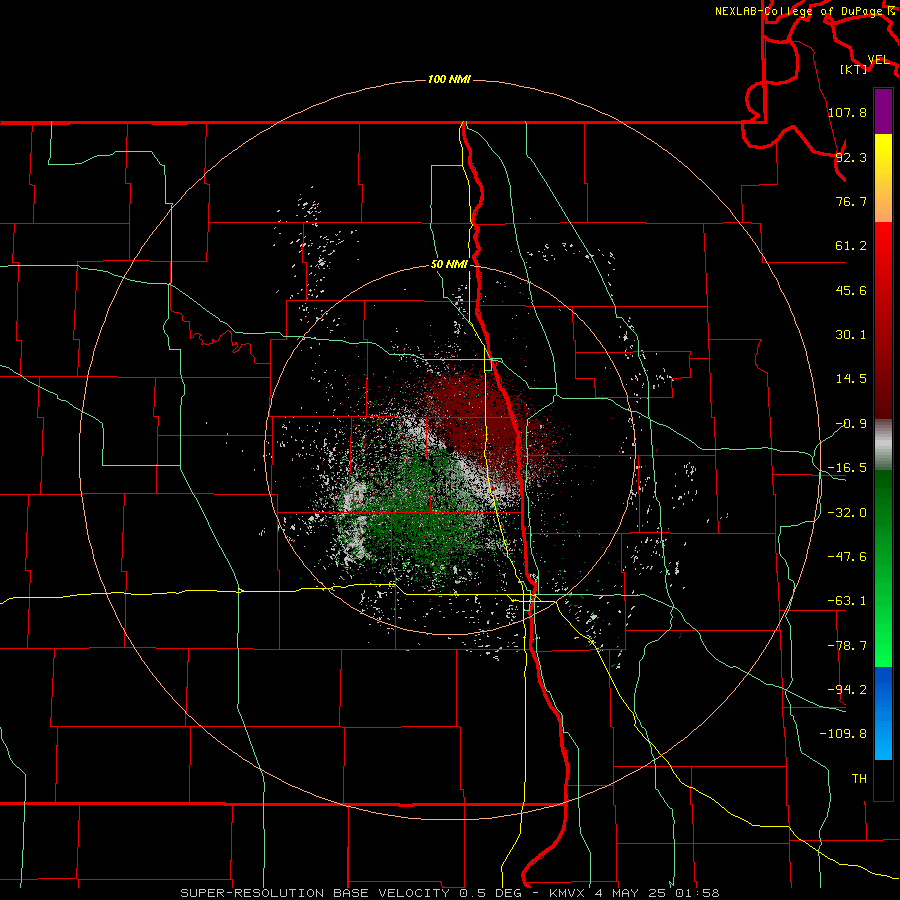Click the -47.6 velocity scale value
This screenshot has width=900, height=900.
(847, 557)
